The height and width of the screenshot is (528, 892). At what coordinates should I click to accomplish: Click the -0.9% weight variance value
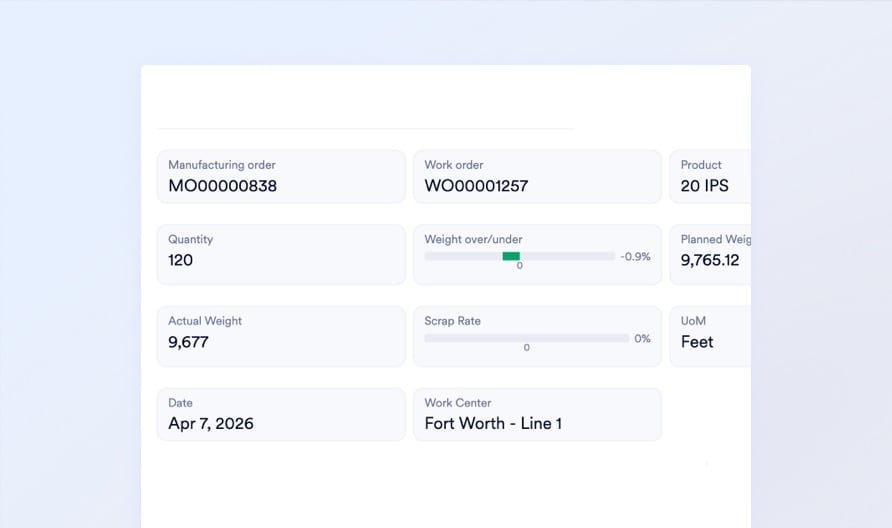[635, 257]
